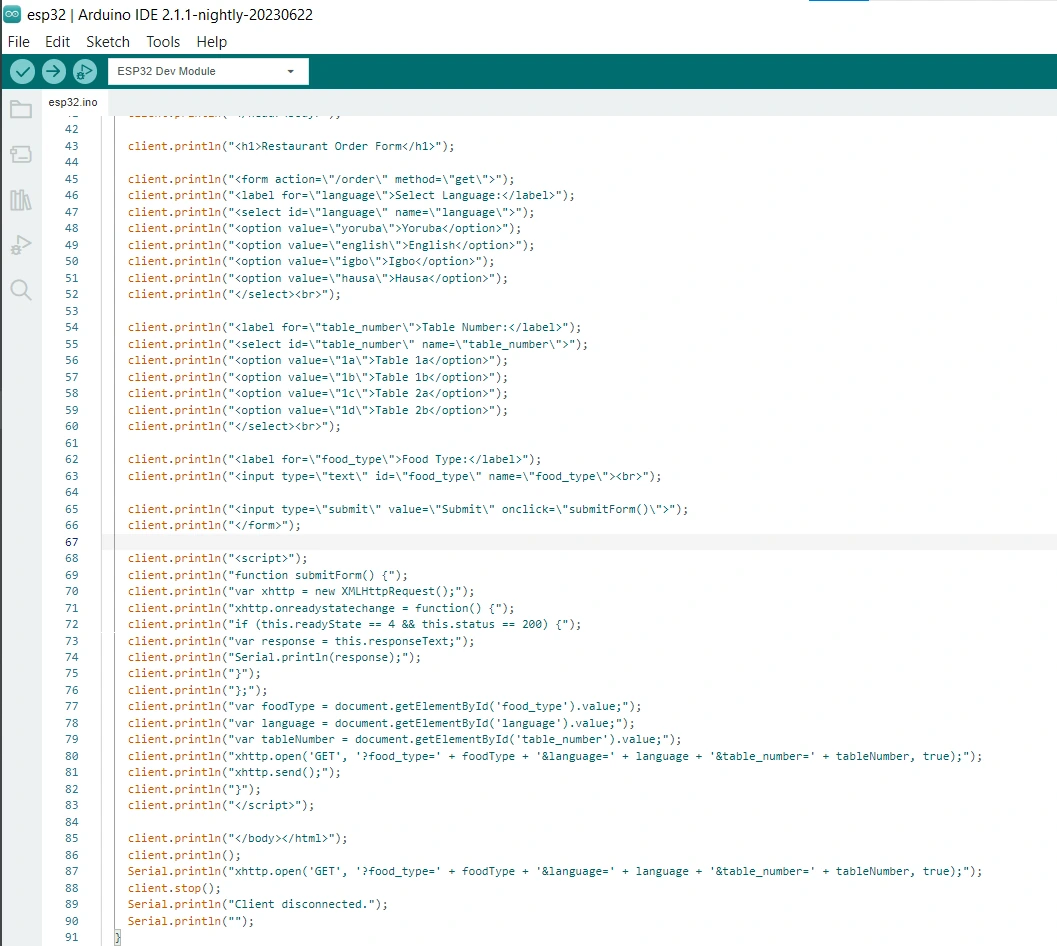This screenshot has width=1057, height=946.
Task: Click the Select Language label code line
Action: [351, 196]
